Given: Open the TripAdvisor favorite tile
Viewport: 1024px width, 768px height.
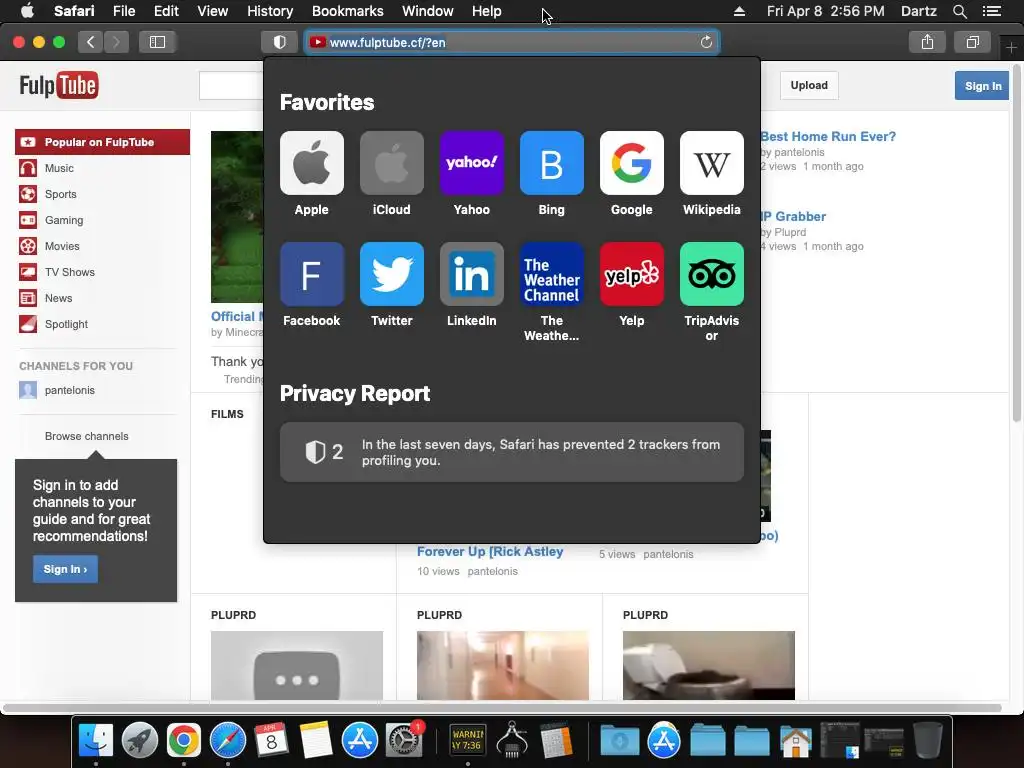Looking at the screenshot, I should (712, 274).
